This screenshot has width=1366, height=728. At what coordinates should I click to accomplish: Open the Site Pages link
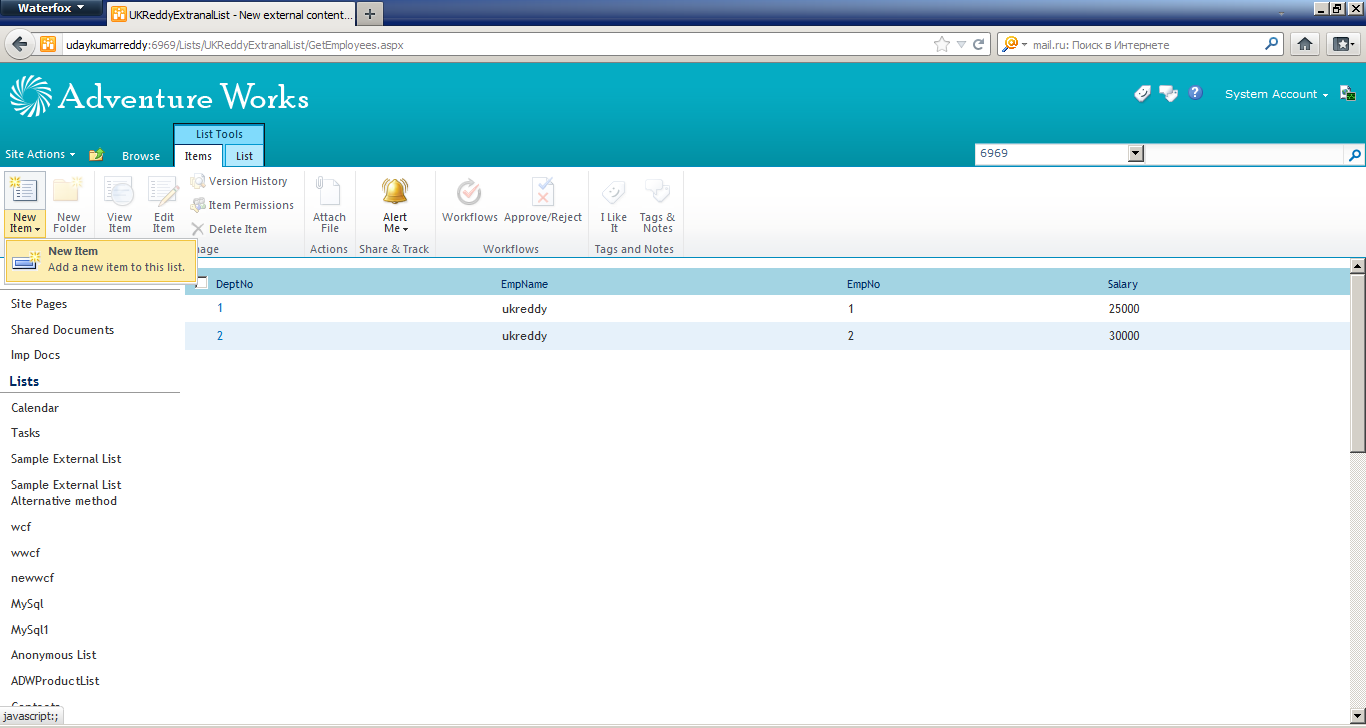pos(39,304)
